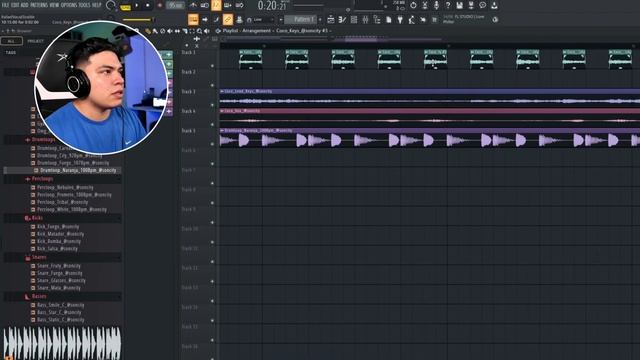Open the FILE menu
Viewport: 640px width, 360px height.
(x=5, y=5)
